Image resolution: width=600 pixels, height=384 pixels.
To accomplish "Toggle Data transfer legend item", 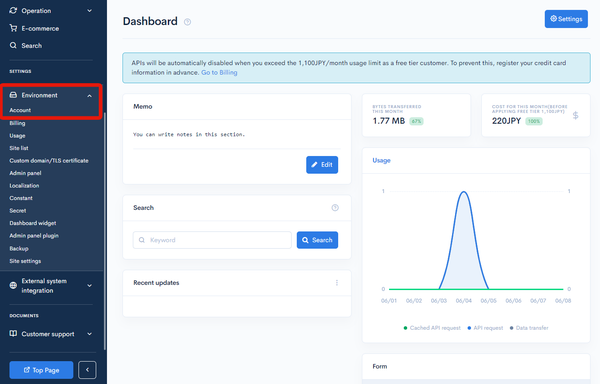I will tap(529, 328).
